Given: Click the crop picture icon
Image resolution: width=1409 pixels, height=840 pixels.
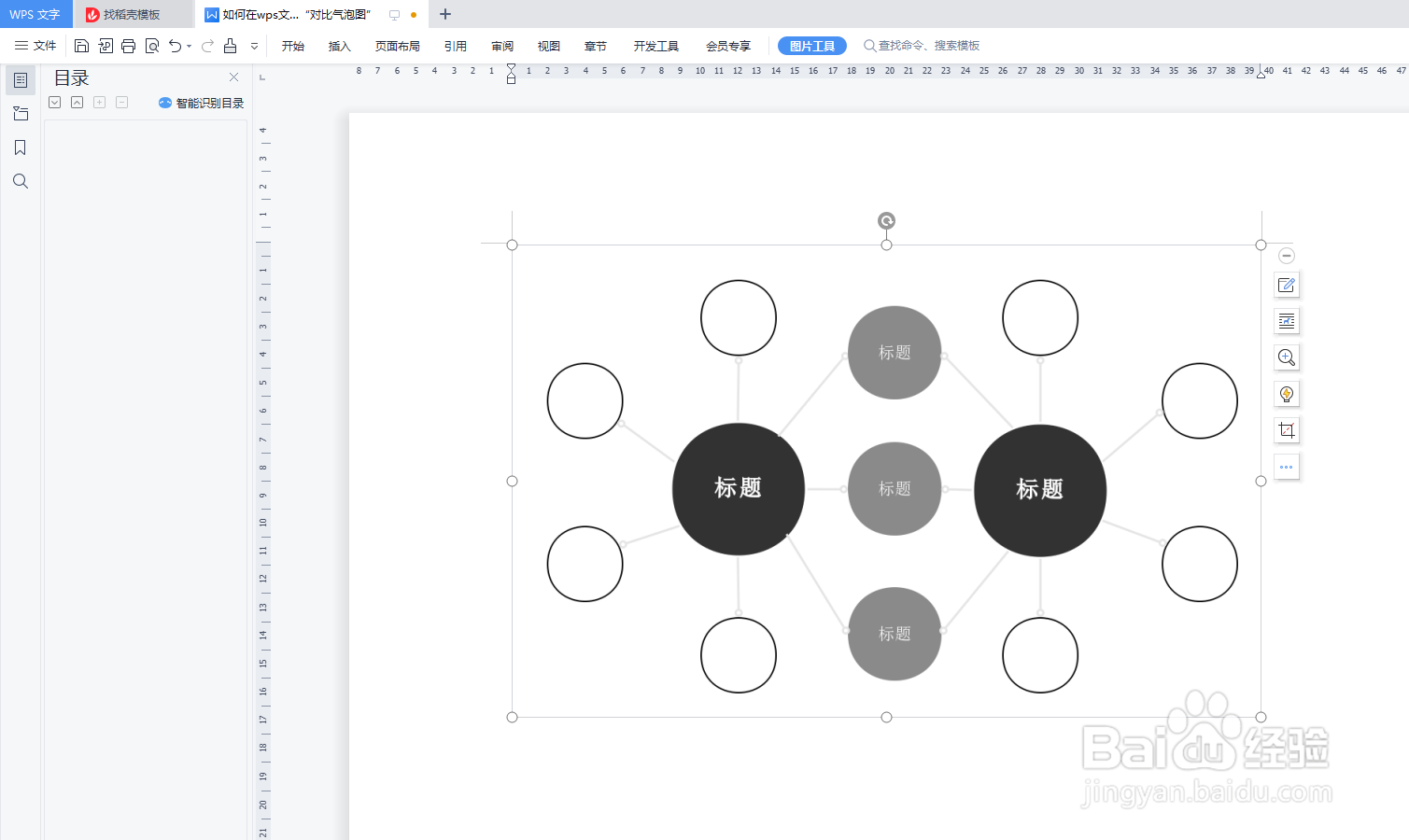Looking at the screenshot, I should (1287, 430).
